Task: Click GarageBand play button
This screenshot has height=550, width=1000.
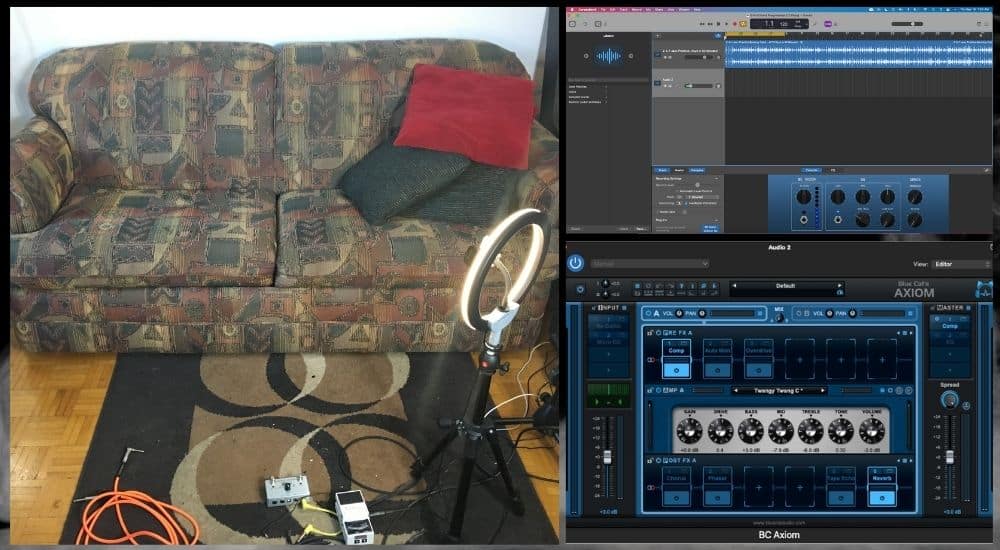Action: pyautogui.click(x=726, y=24)
